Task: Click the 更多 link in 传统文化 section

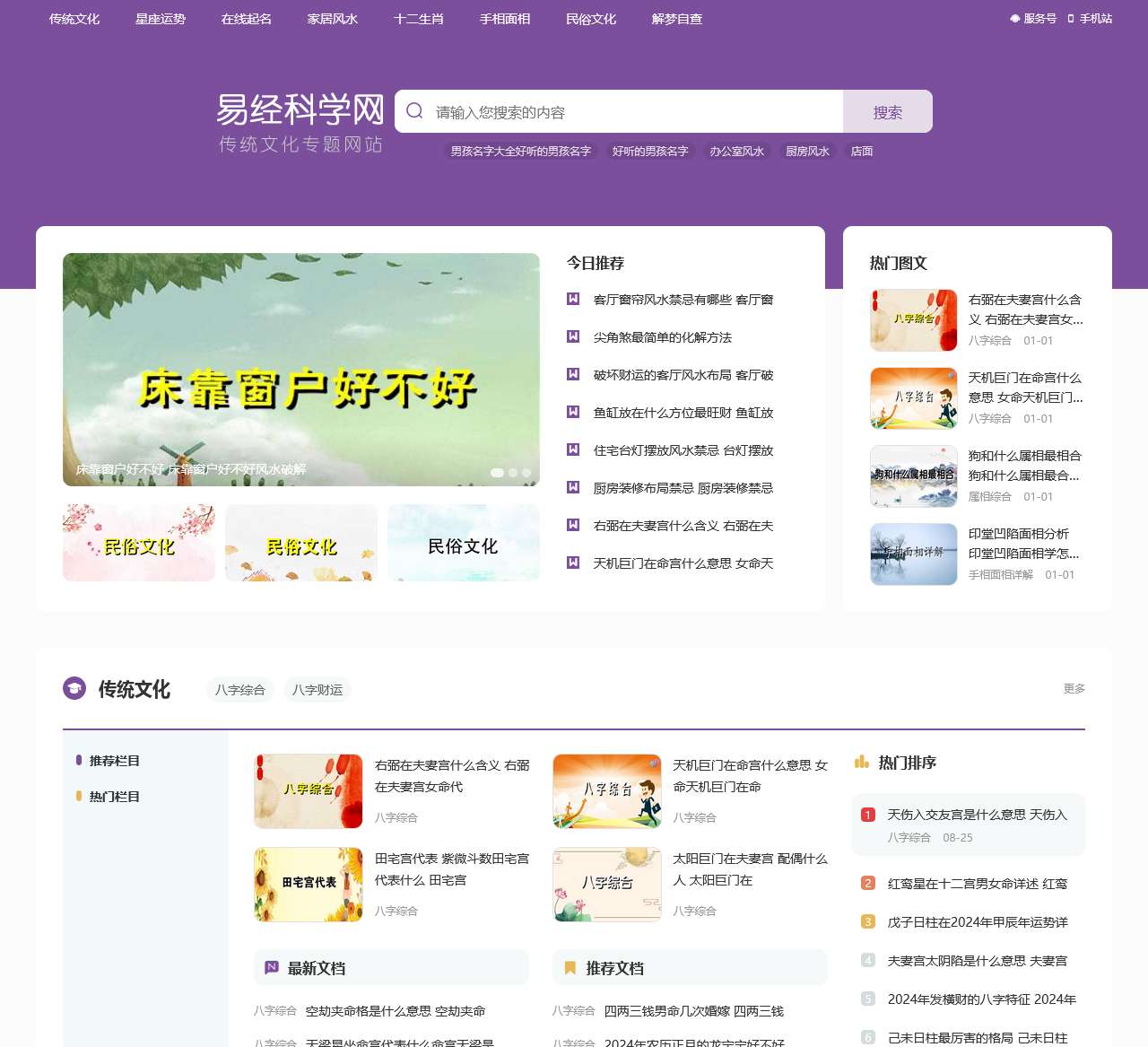Action: (1074, 689)
